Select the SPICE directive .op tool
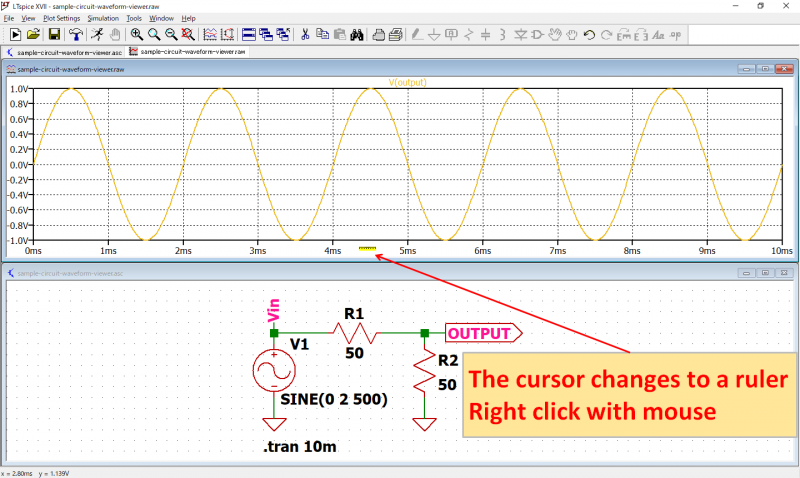This screenshot has height=478, width=800. [676, 35]
